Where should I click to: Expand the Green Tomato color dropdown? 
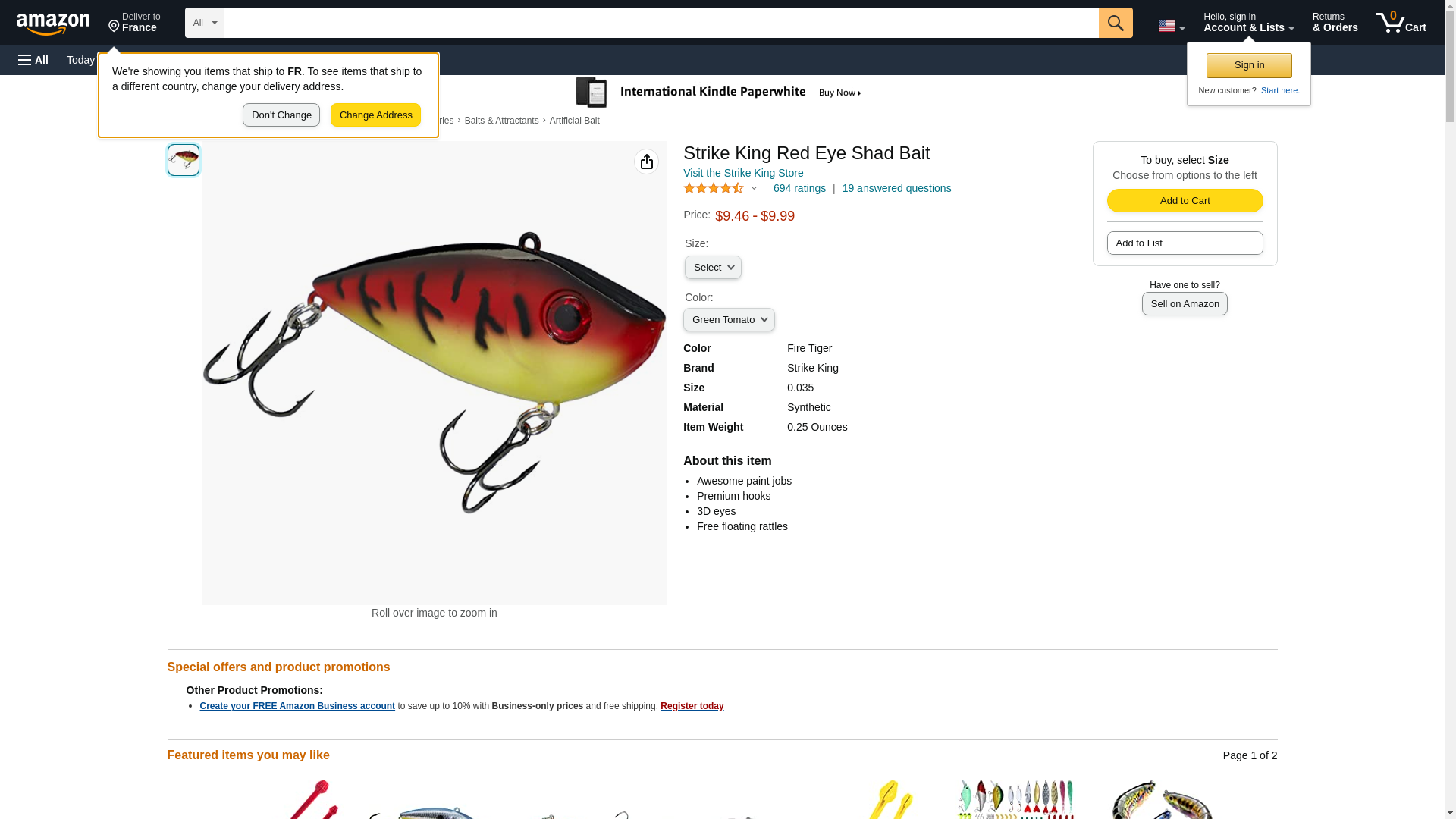pos(729,320)
